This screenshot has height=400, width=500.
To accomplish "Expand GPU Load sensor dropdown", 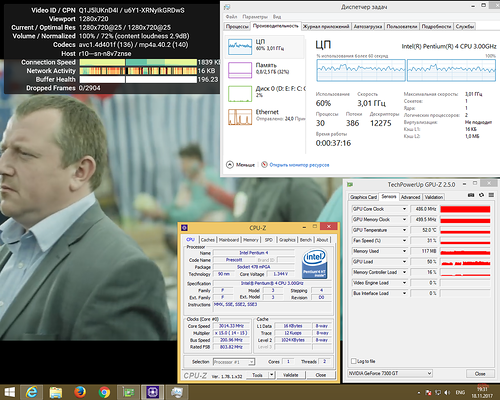I will tap(404, 262).
